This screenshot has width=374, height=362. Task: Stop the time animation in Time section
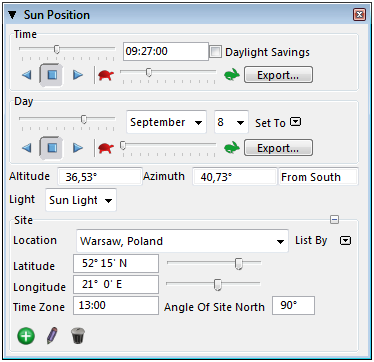point(51,75)
